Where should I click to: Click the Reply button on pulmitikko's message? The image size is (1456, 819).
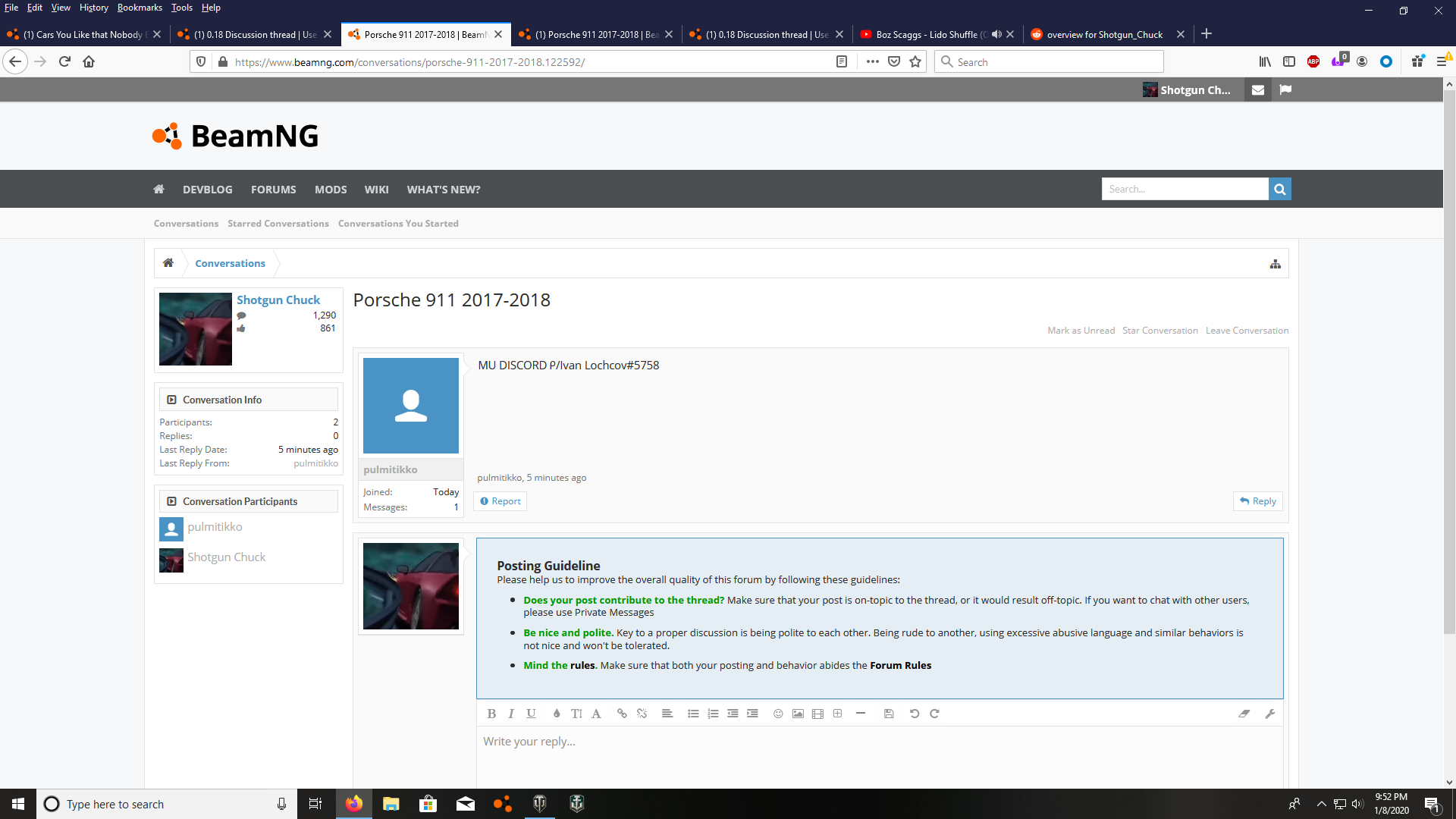pos(1258,501)
